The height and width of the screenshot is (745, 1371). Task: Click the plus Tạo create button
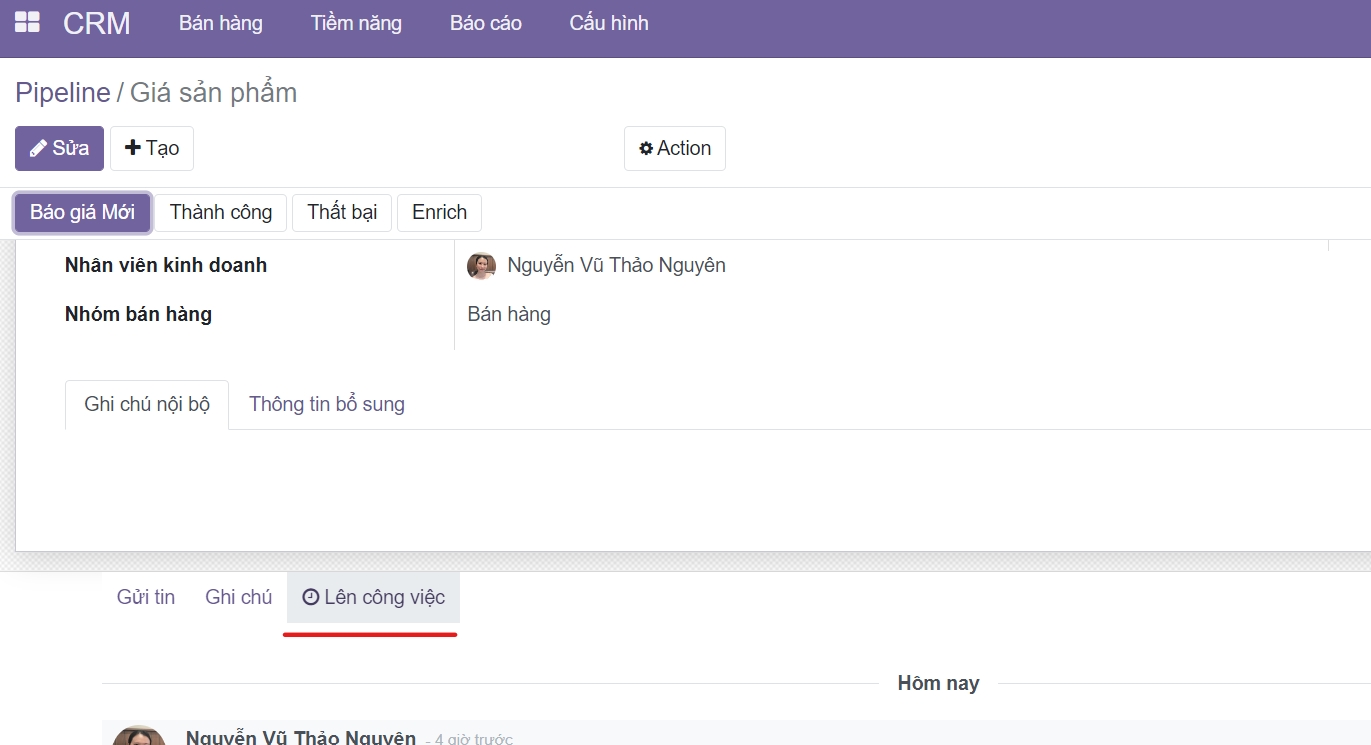[152, 148]
